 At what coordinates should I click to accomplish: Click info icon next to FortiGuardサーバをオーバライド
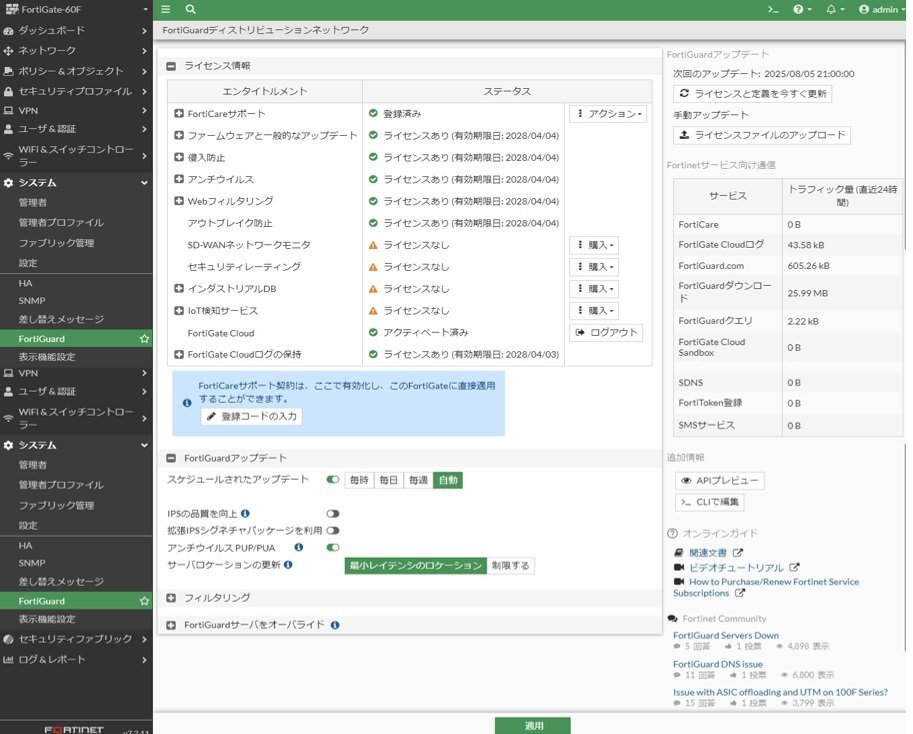point(335,625)
